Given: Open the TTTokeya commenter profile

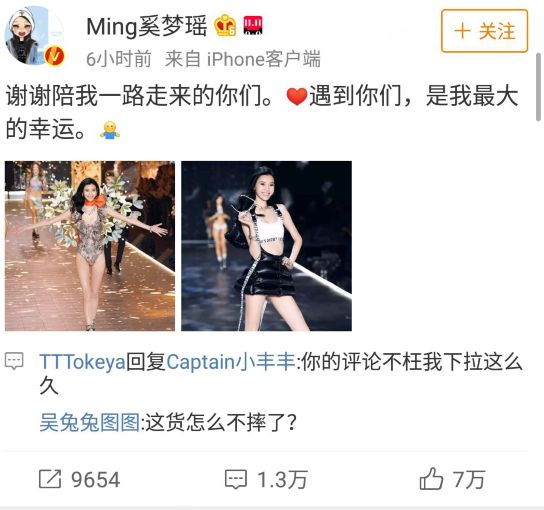Looking at the screenshot, I should 82,362.
